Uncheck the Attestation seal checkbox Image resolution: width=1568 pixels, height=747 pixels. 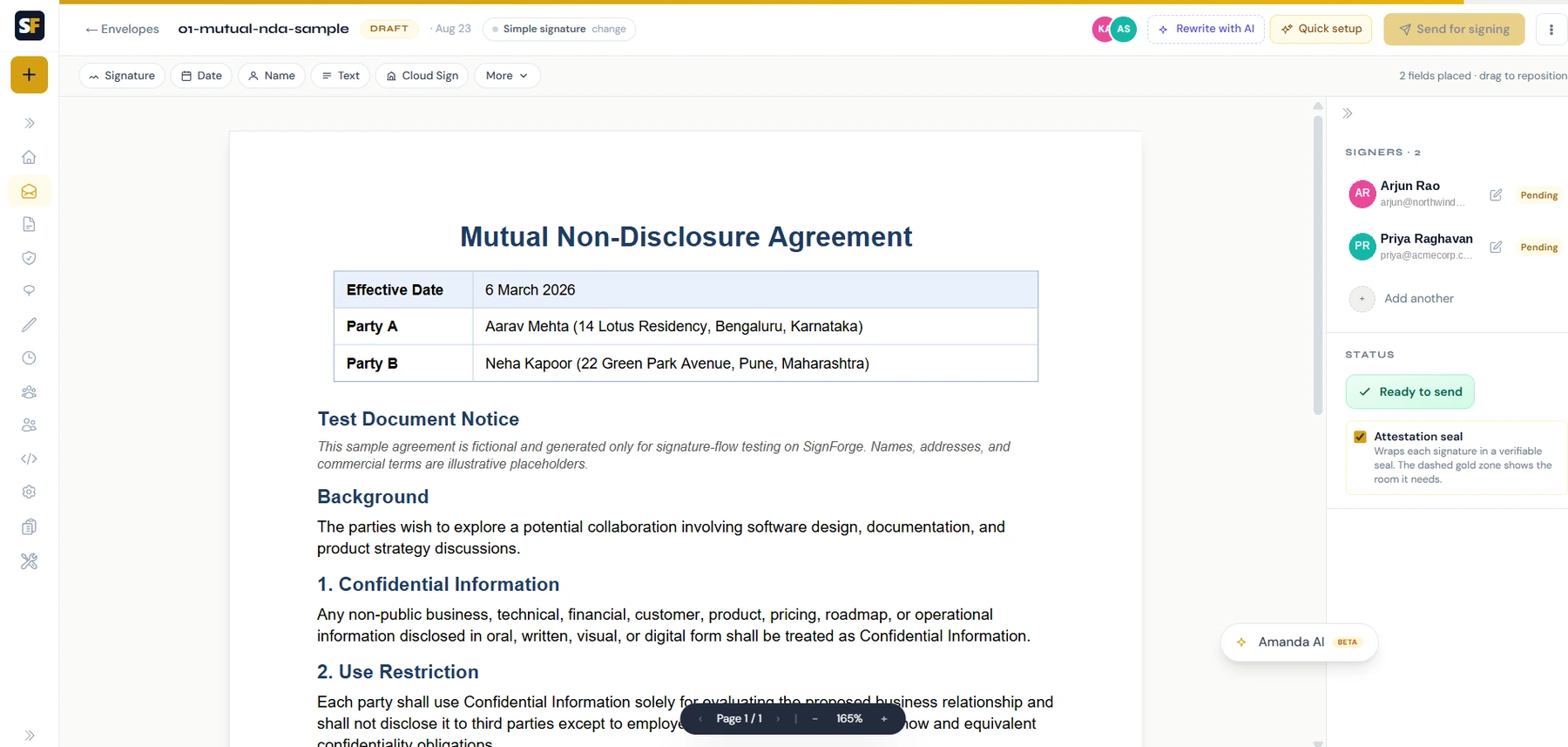pos(1360,437)
